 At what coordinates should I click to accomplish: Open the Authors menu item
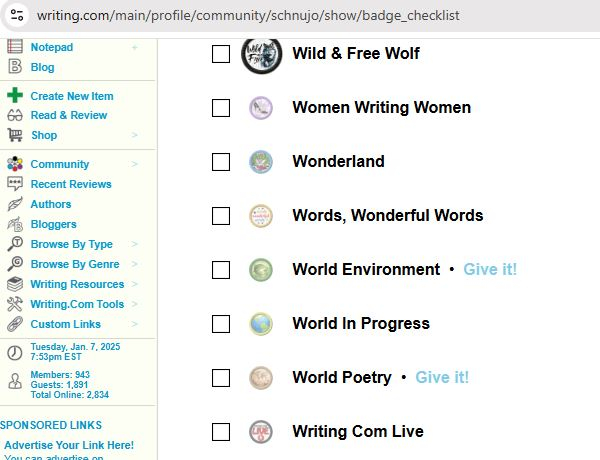51,204
